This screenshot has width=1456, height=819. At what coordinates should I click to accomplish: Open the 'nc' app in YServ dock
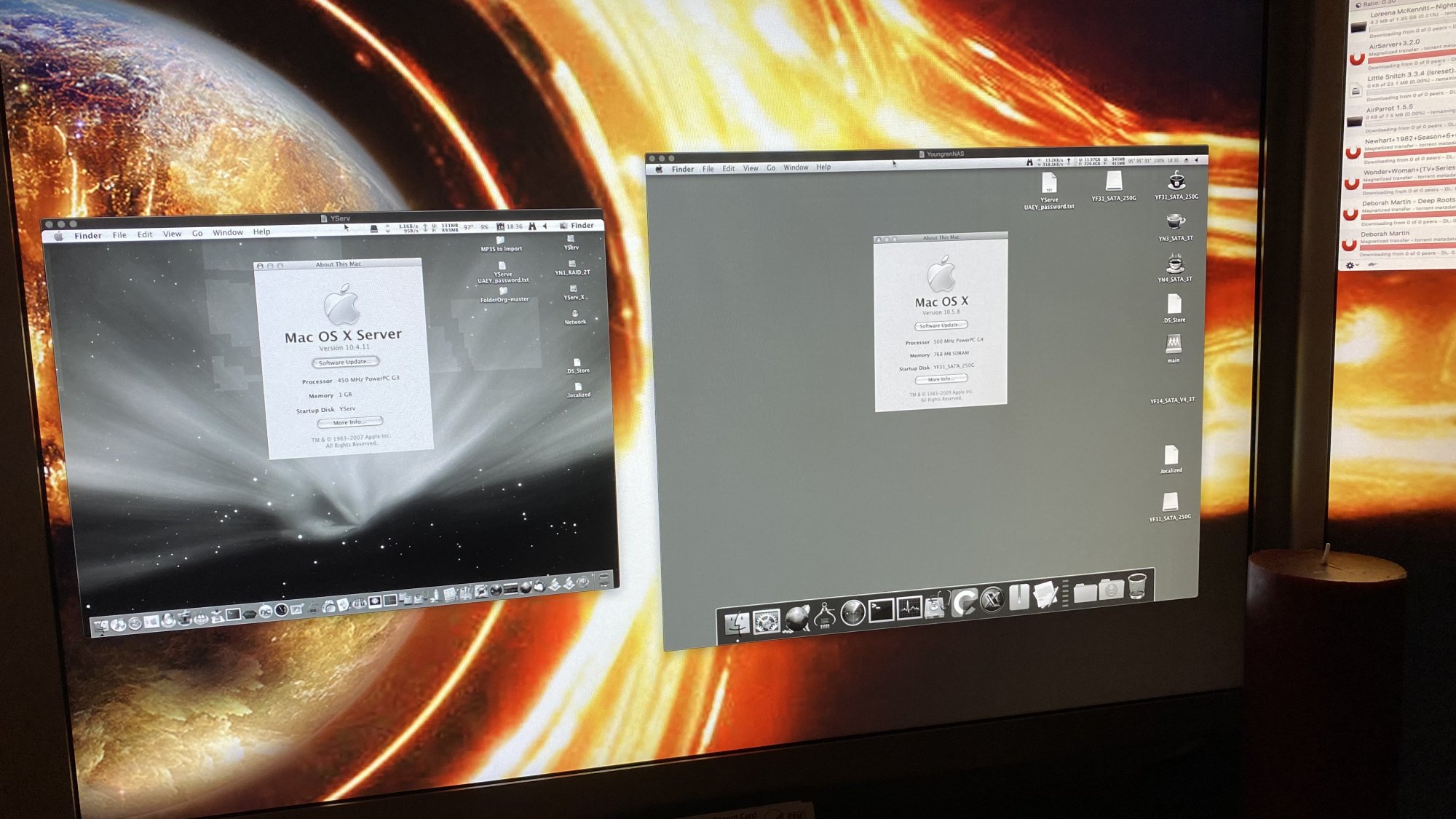[x=266, y=612]
